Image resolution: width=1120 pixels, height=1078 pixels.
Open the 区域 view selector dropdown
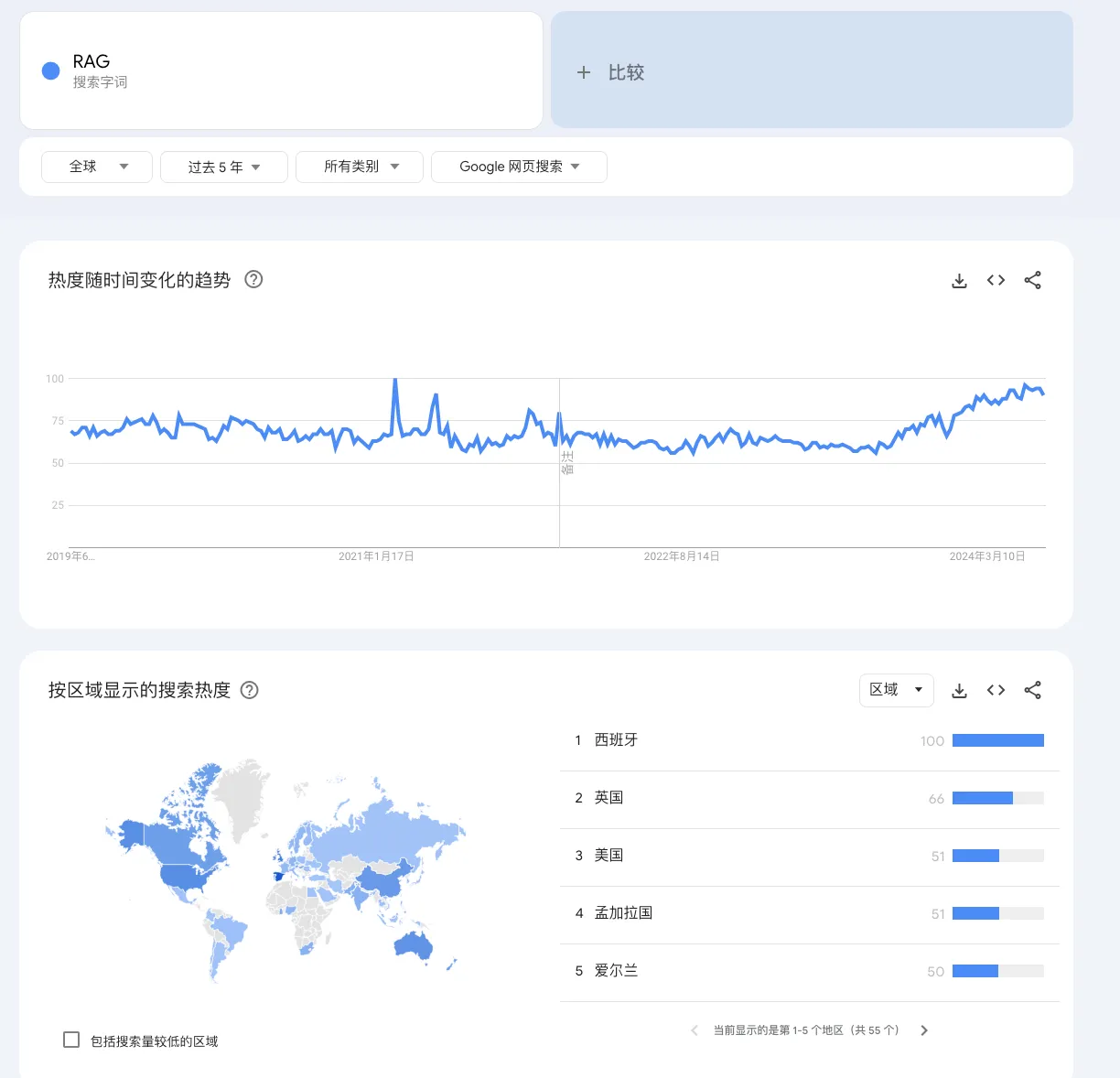(x=895, y=690)
